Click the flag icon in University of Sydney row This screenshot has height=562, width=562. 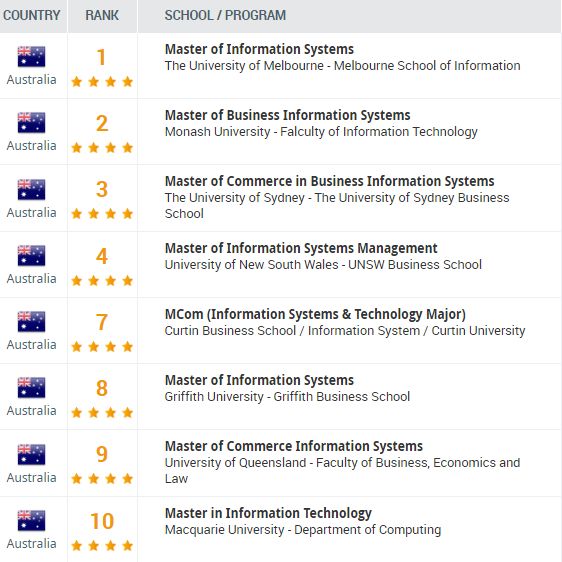tap(32, 189)
